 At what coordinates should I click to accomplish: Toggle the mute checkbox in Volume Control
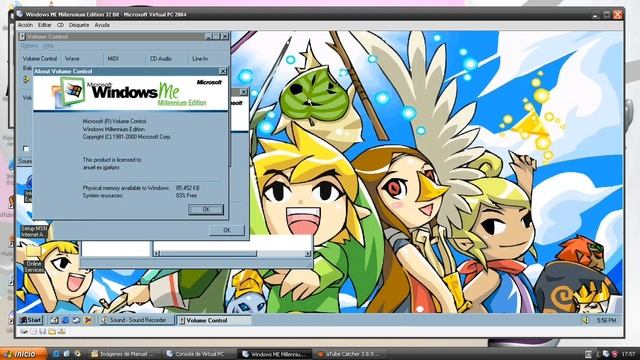(26, 149)
